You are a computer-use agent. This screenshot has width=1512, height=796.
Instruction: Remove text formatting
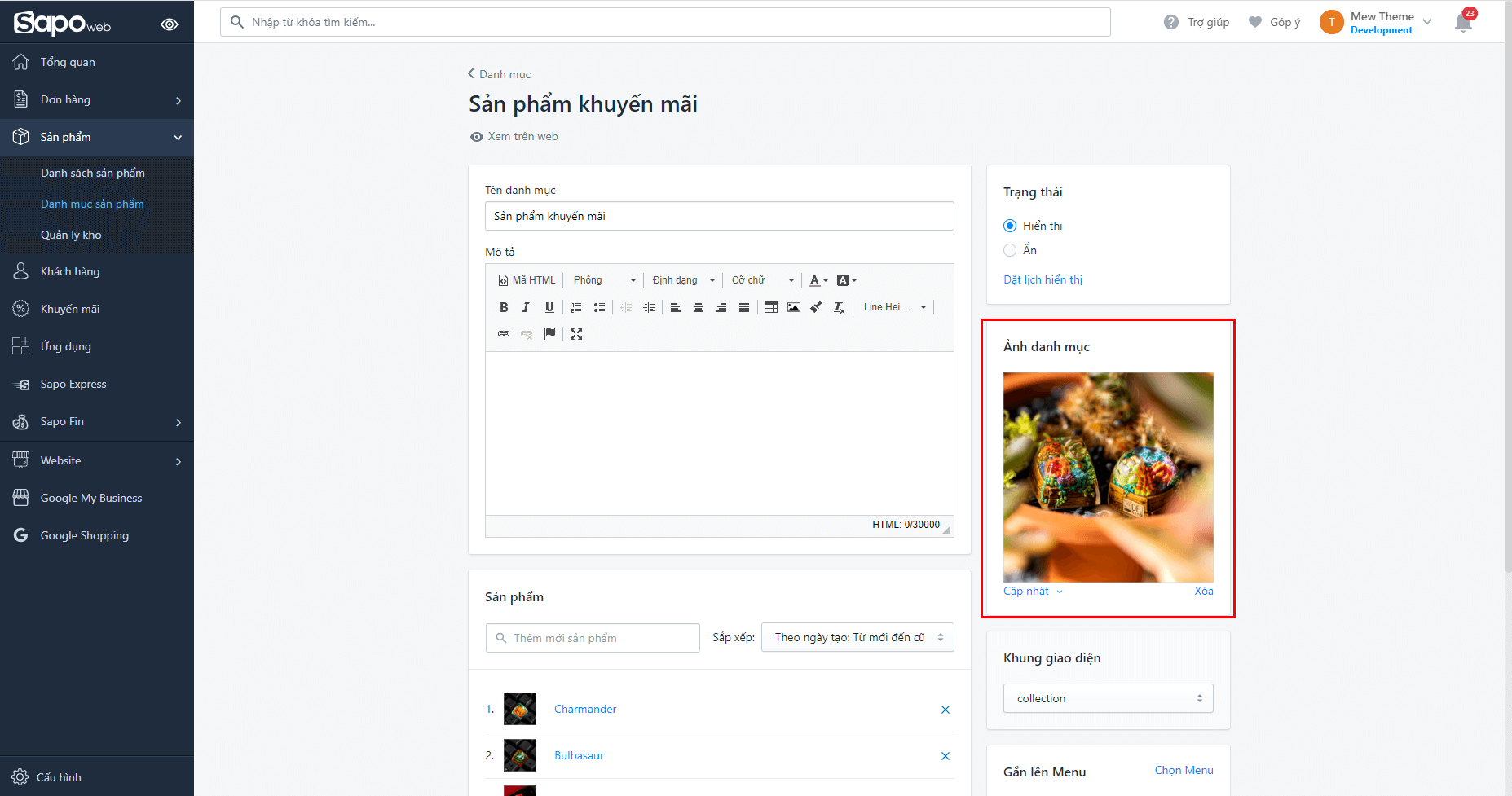tap(840, 307)
